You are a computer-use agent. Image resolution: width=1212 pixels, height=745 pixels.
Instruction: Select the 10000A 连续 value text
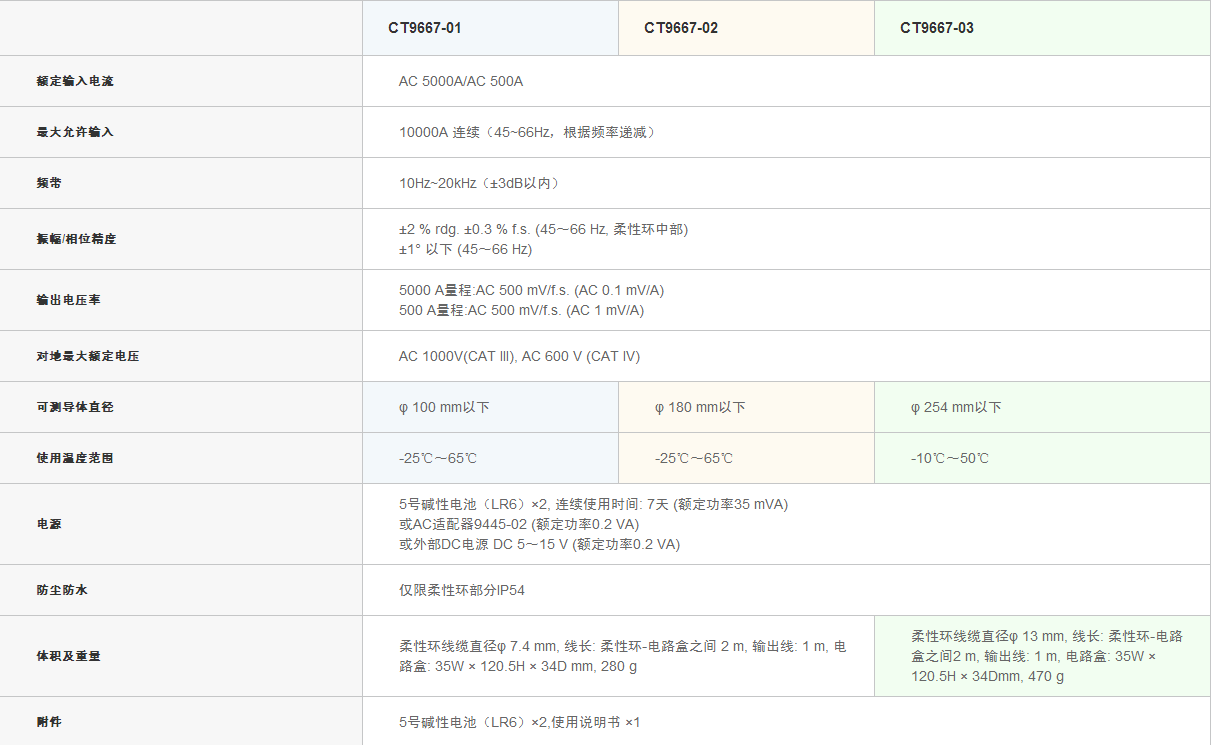(527, 132)
